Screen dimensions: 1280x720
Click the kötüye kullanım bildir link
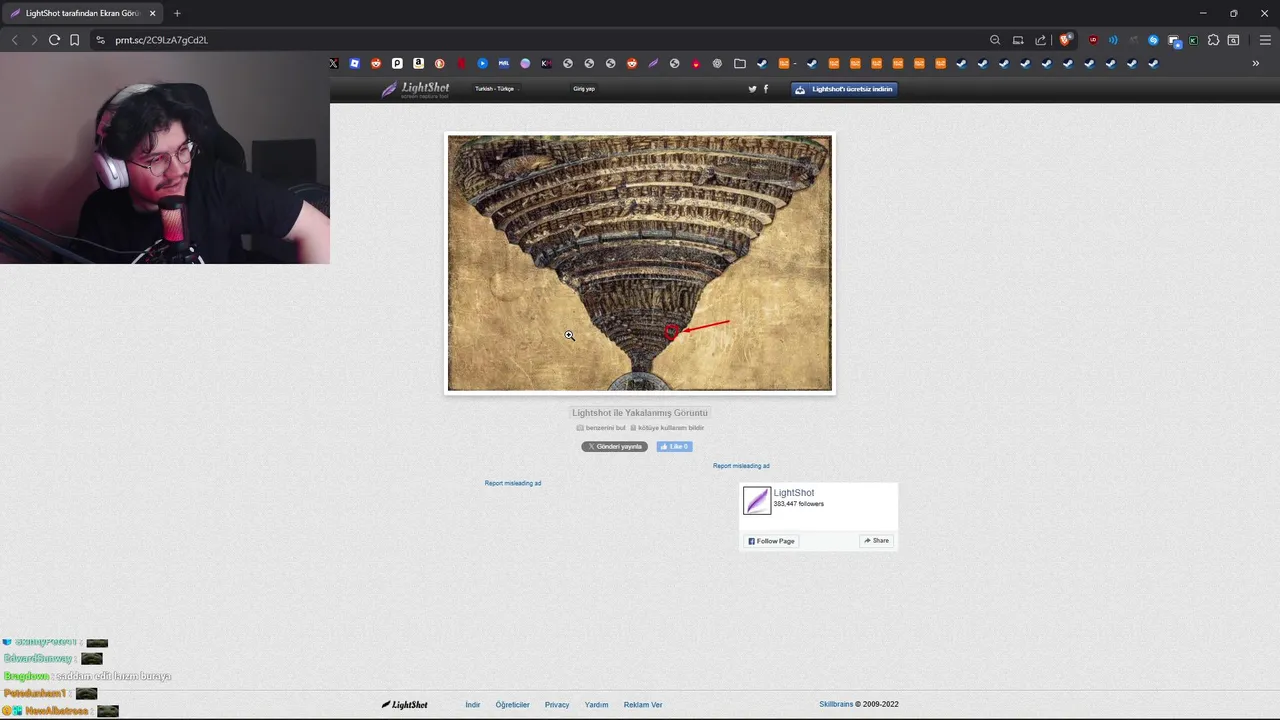[x=667, y=428]
